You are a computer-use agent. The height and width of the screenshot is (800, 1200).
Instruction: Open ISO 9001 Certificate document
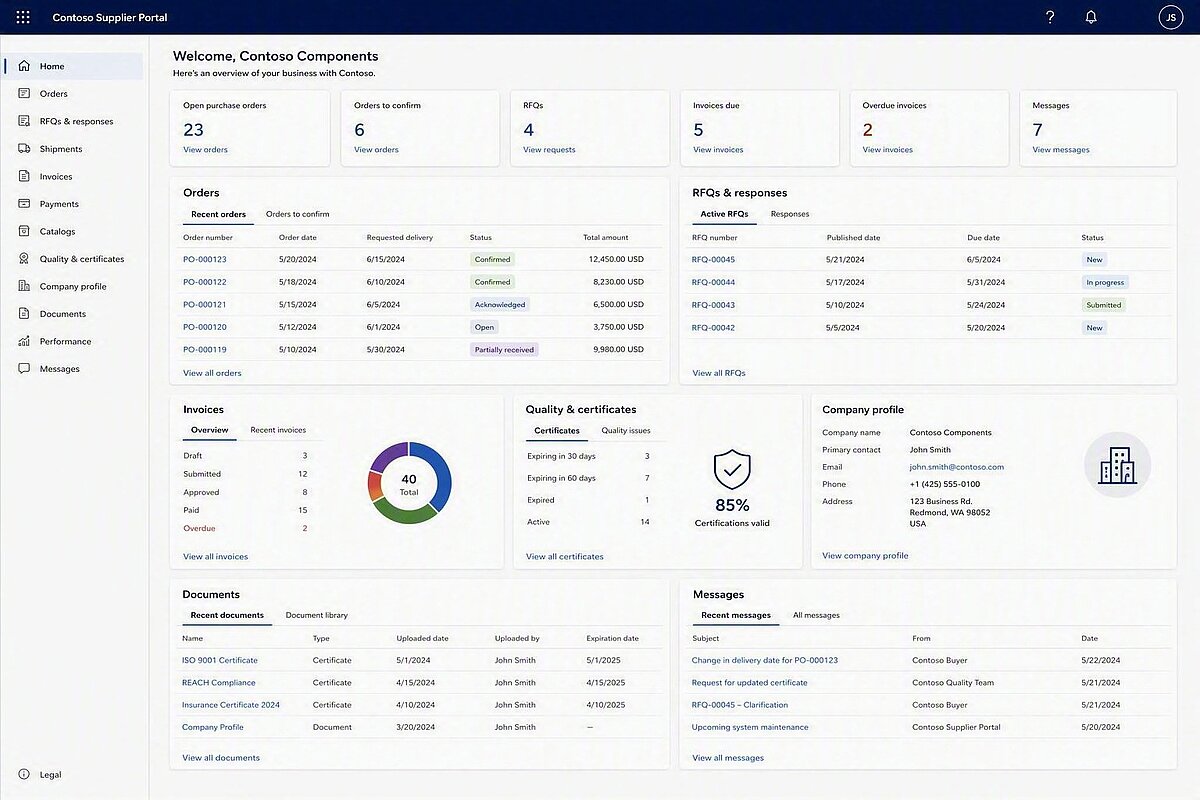pyautogui.click(x=220, y=660)
